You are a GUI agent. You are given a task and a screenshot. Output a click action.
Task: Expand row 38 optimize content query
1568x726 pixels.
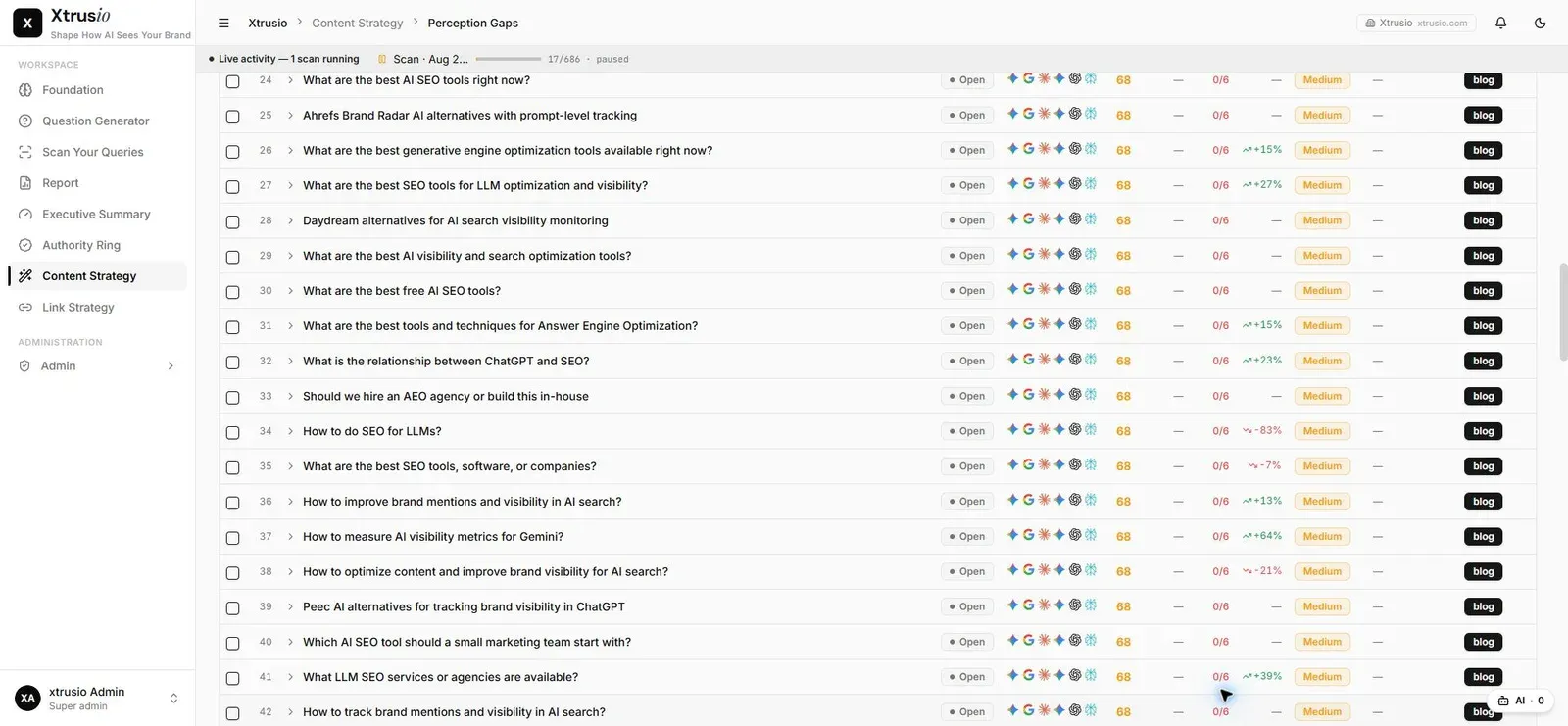pyautogui.click(x=290, y=571)
